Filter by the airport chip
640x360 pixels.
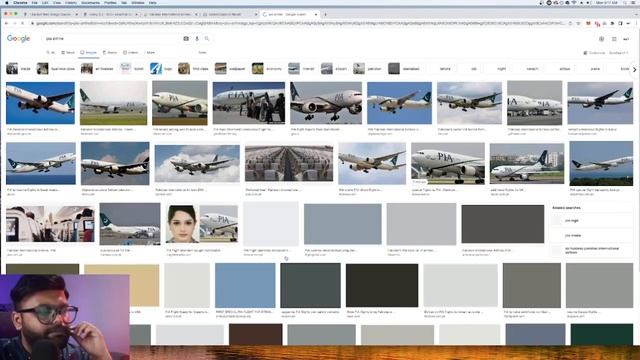(334, 69)
